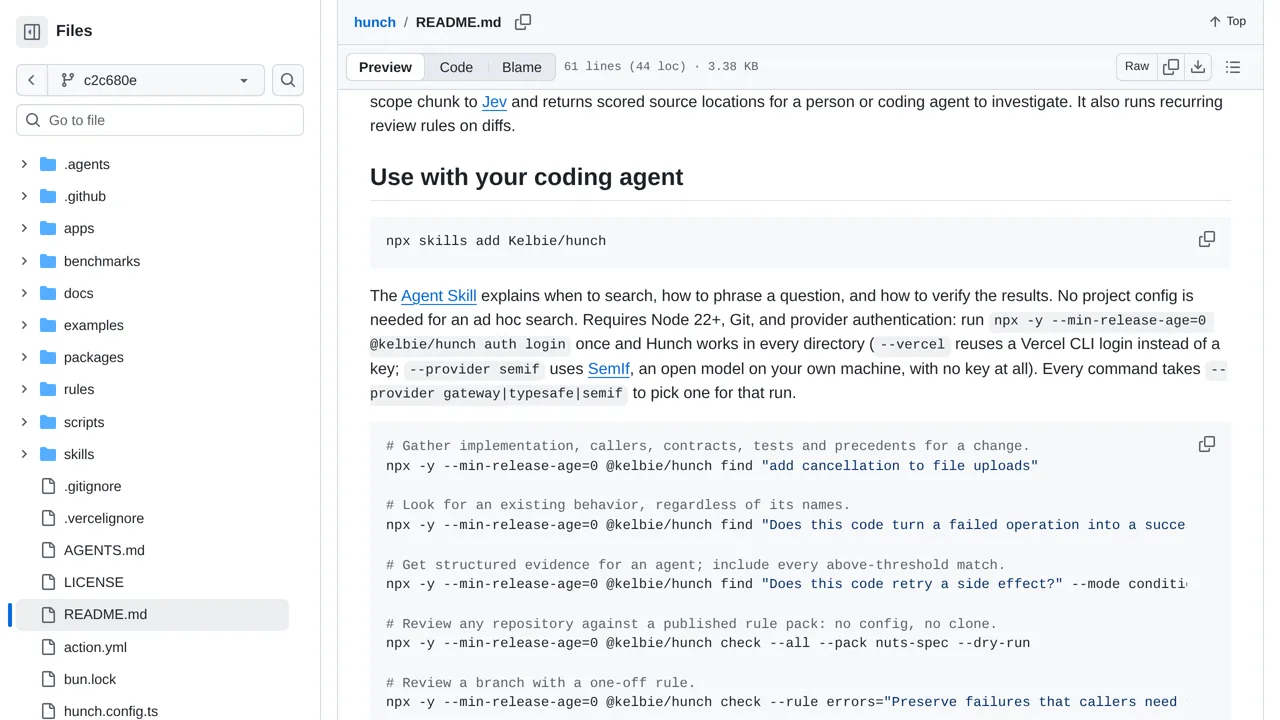
Task: Click the 'Use with your coding agent' heading
Action: point(527,177)
